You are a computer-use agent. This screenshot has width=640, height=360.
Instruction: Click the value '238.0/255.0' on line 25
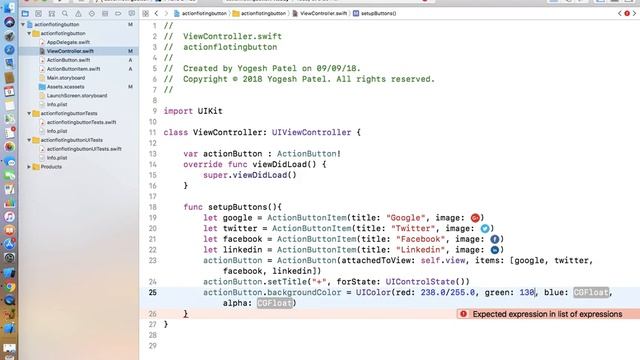448,292
